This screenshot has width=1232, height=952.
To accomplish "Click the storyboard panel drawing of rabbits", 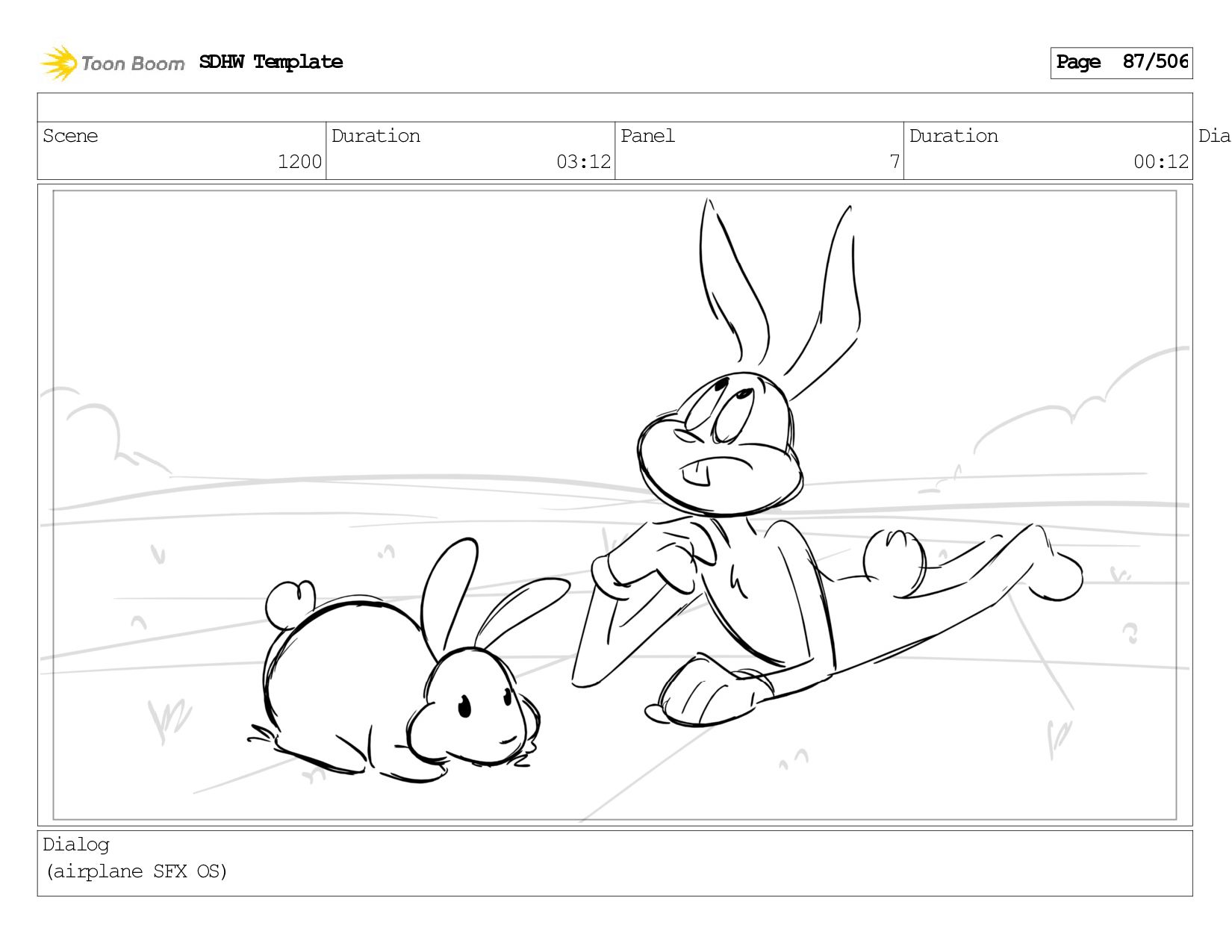I will click(615, 505).
